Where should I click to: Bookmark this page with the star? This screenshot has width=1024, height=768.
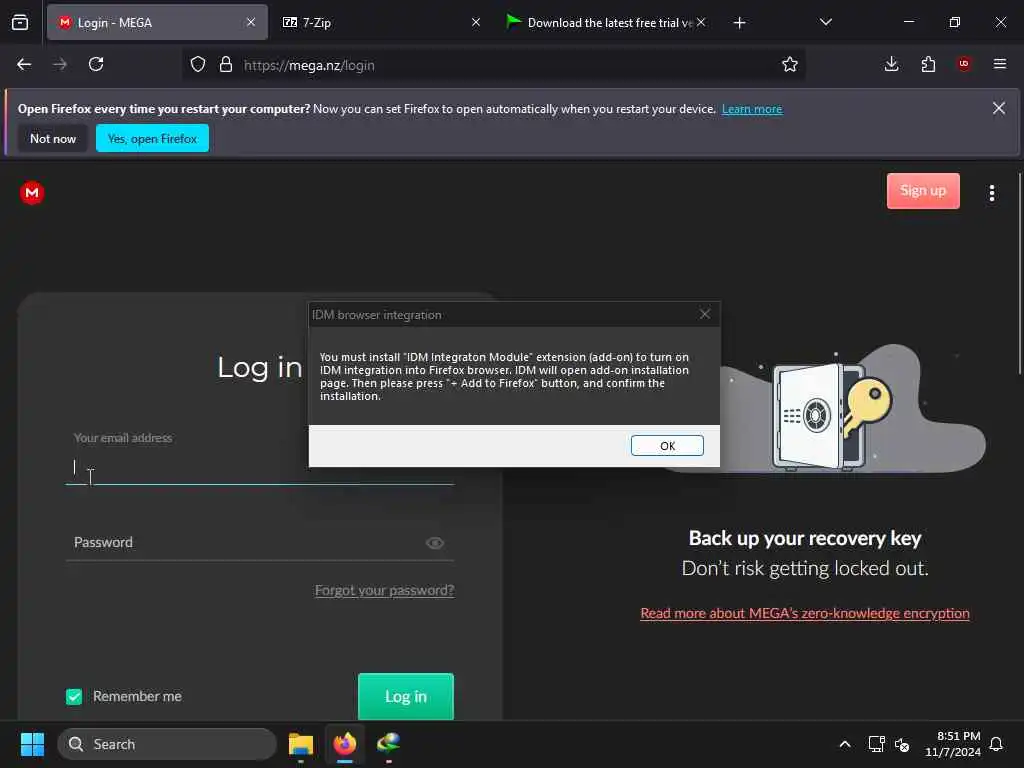click(x=790, y=65)
